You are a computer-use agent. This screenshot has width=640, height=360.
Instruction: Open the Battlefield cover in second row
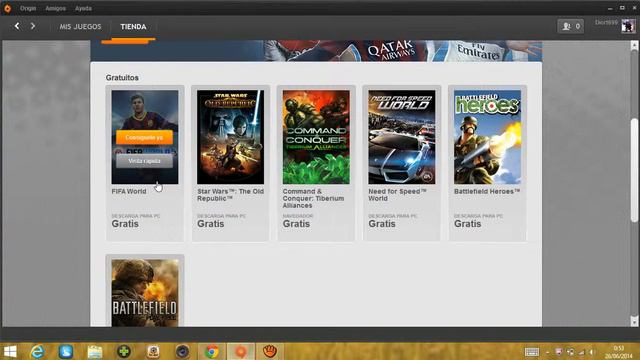[145, 293]
